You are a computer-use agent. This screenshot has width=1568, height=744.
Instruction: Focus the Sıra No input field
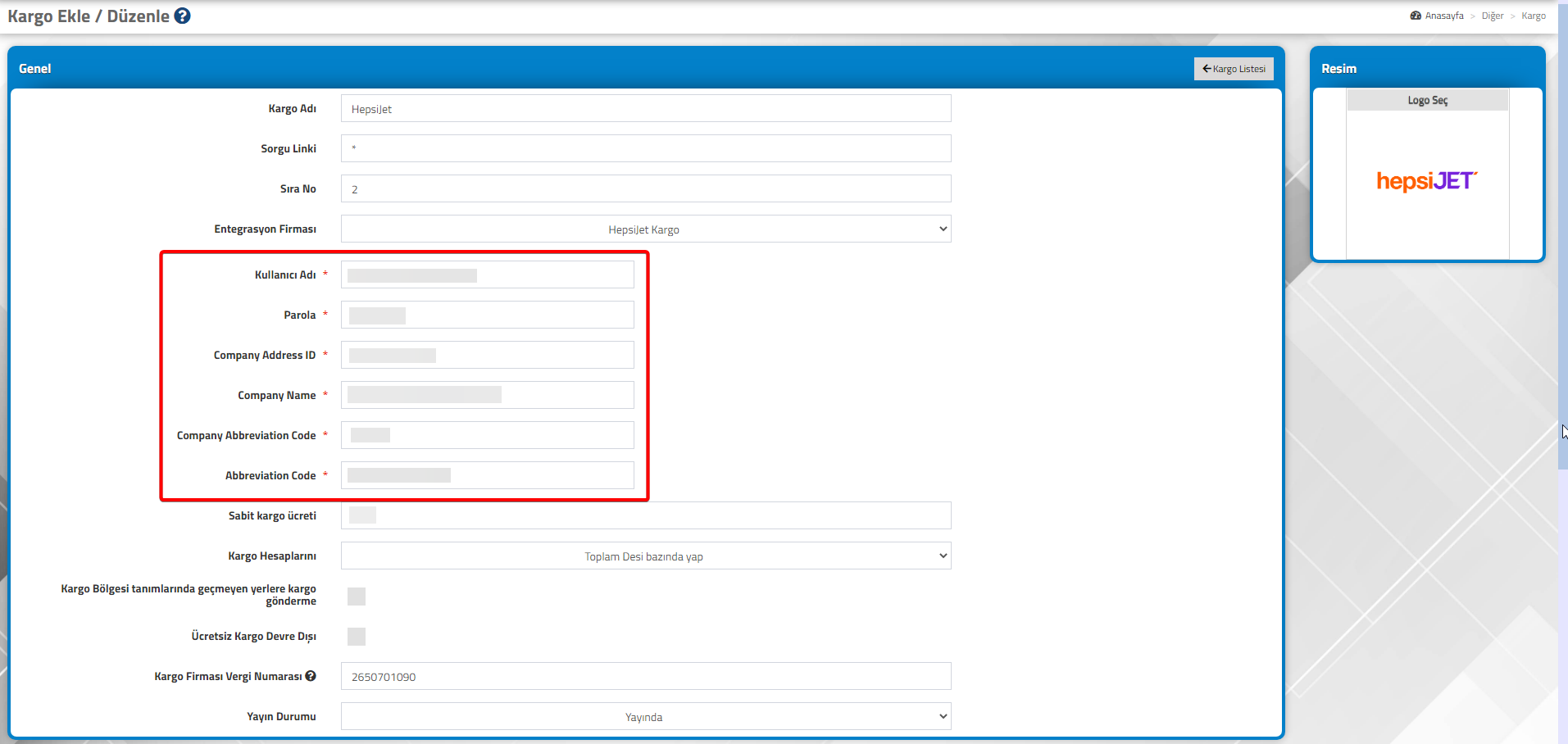click(x=646, y=188)
